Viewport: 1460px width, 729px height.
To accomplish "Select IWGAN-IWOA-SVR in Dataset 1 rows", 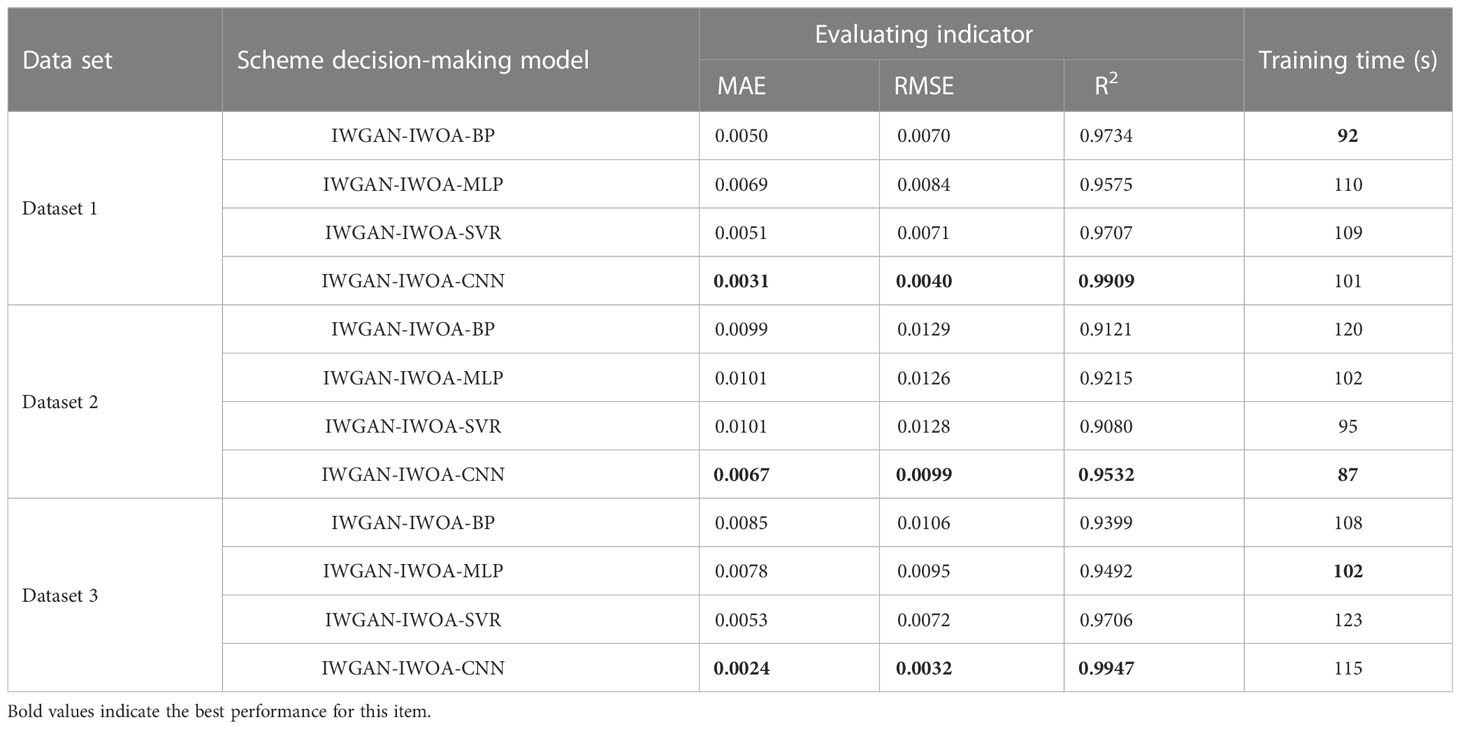I will 413,233.
